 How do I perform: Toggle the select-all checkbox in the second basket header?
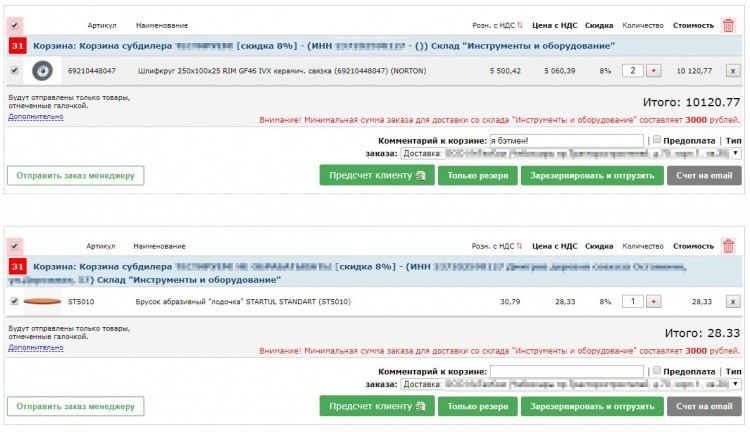point(14,246)
